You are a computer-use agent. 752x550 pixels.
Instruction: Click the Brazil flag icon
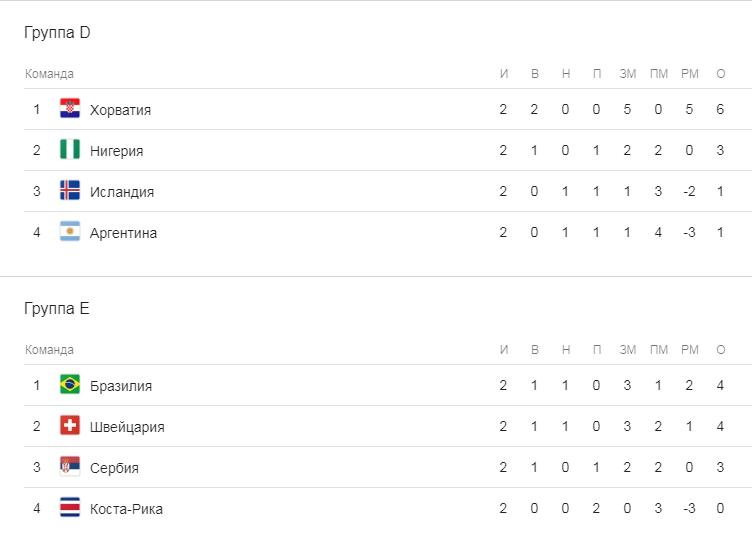(x=70, y=385)
